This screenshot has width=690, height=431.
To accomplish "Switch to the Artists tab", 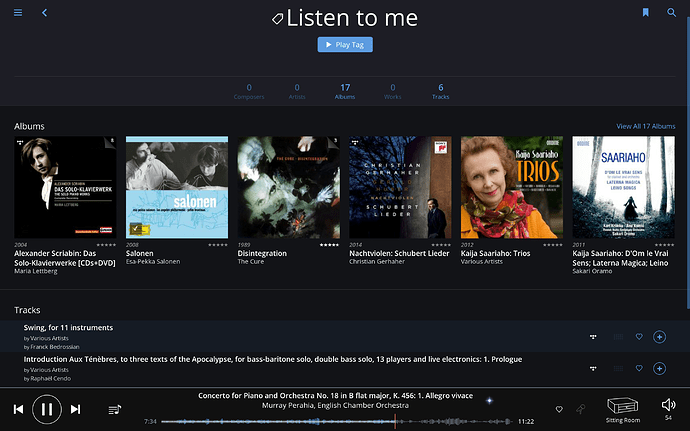I will coord(297,92).
